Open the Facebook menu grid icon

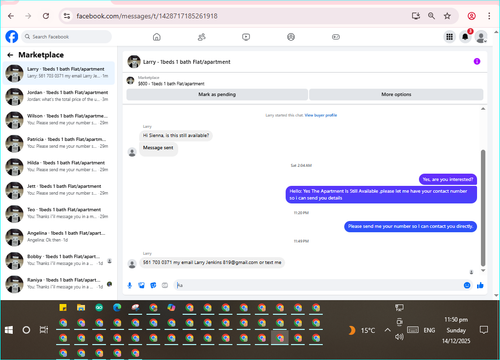click(450, 37)
